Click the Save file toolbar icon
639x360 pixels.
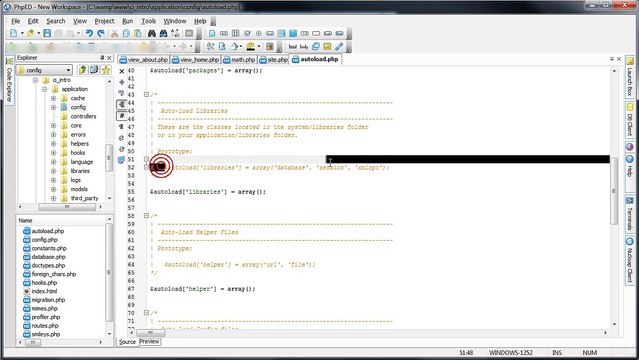pyautogui.click(x=47, y=33)
